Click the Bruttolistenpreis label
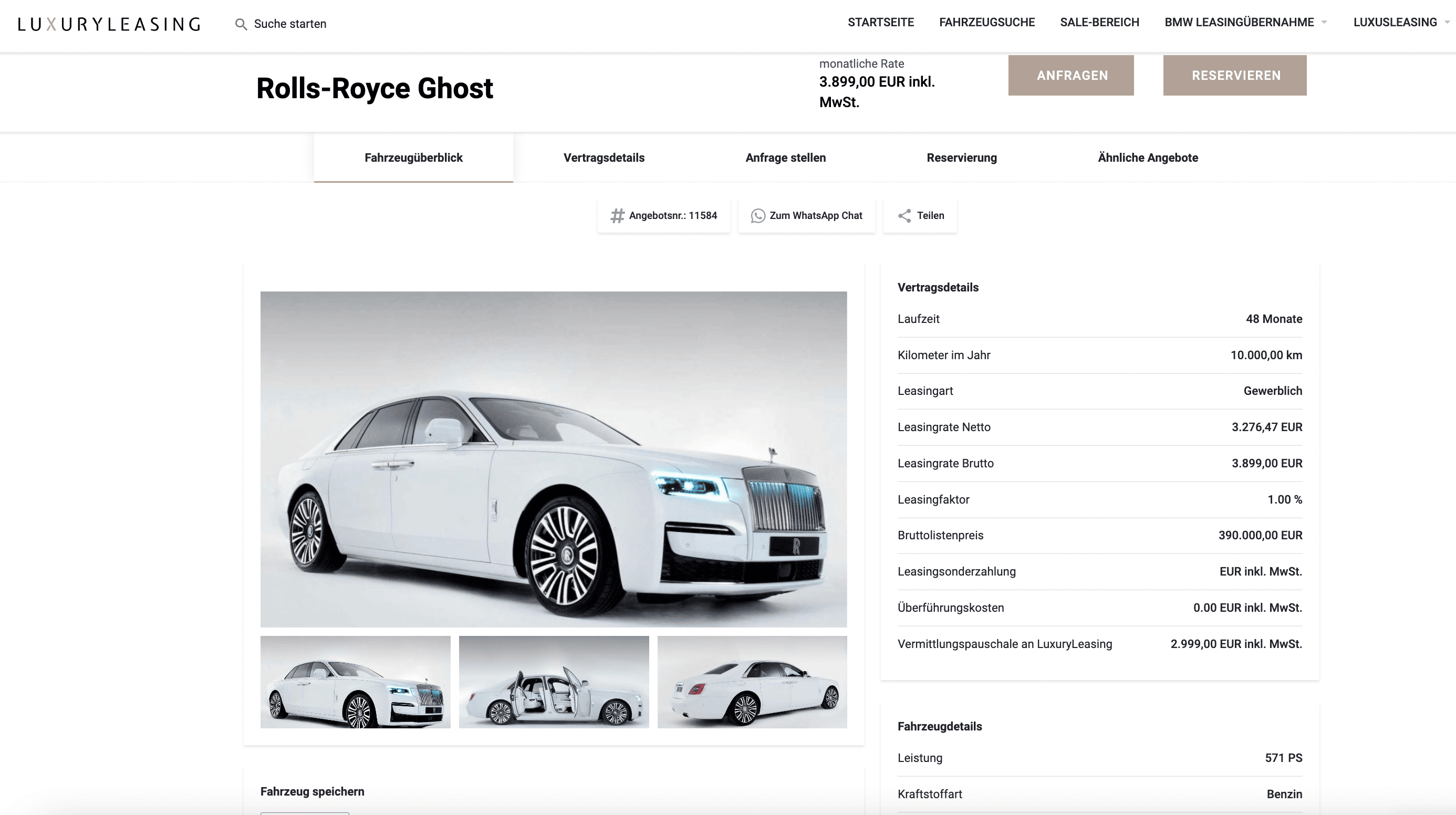Viewport: 1456px width, 815px height. click(940, 535)
